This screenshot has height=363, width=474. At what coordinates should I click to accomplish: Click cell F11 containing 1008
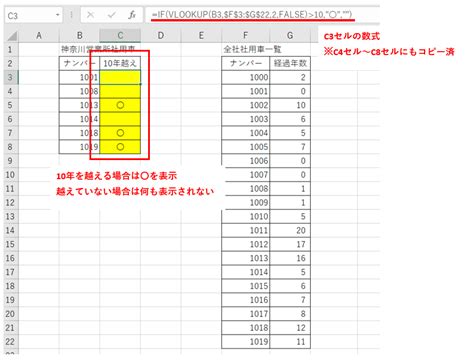pyautogui.click(x=246, y=189)
